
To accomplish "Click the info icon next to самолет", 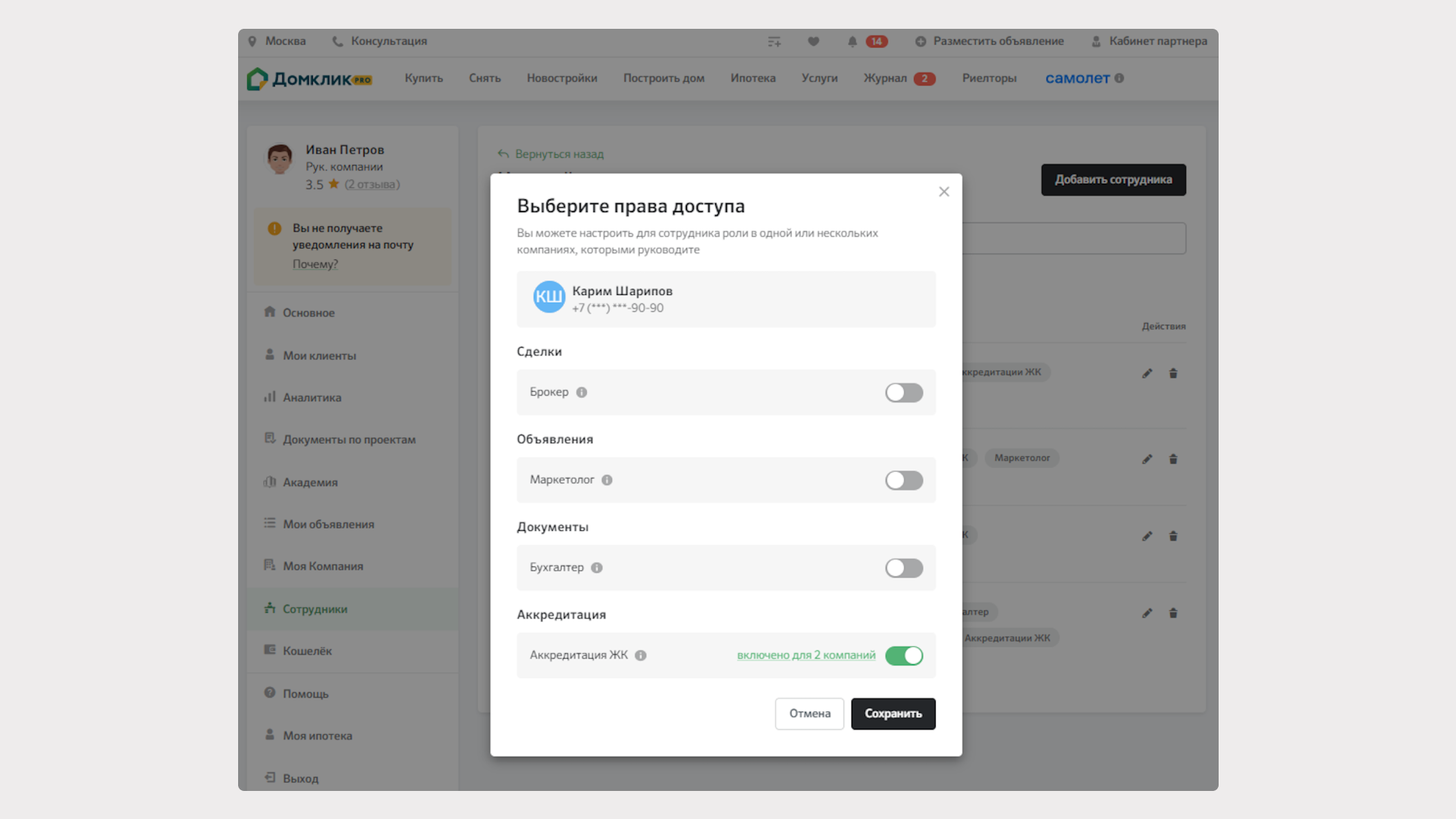I will tap(1119, 78).
